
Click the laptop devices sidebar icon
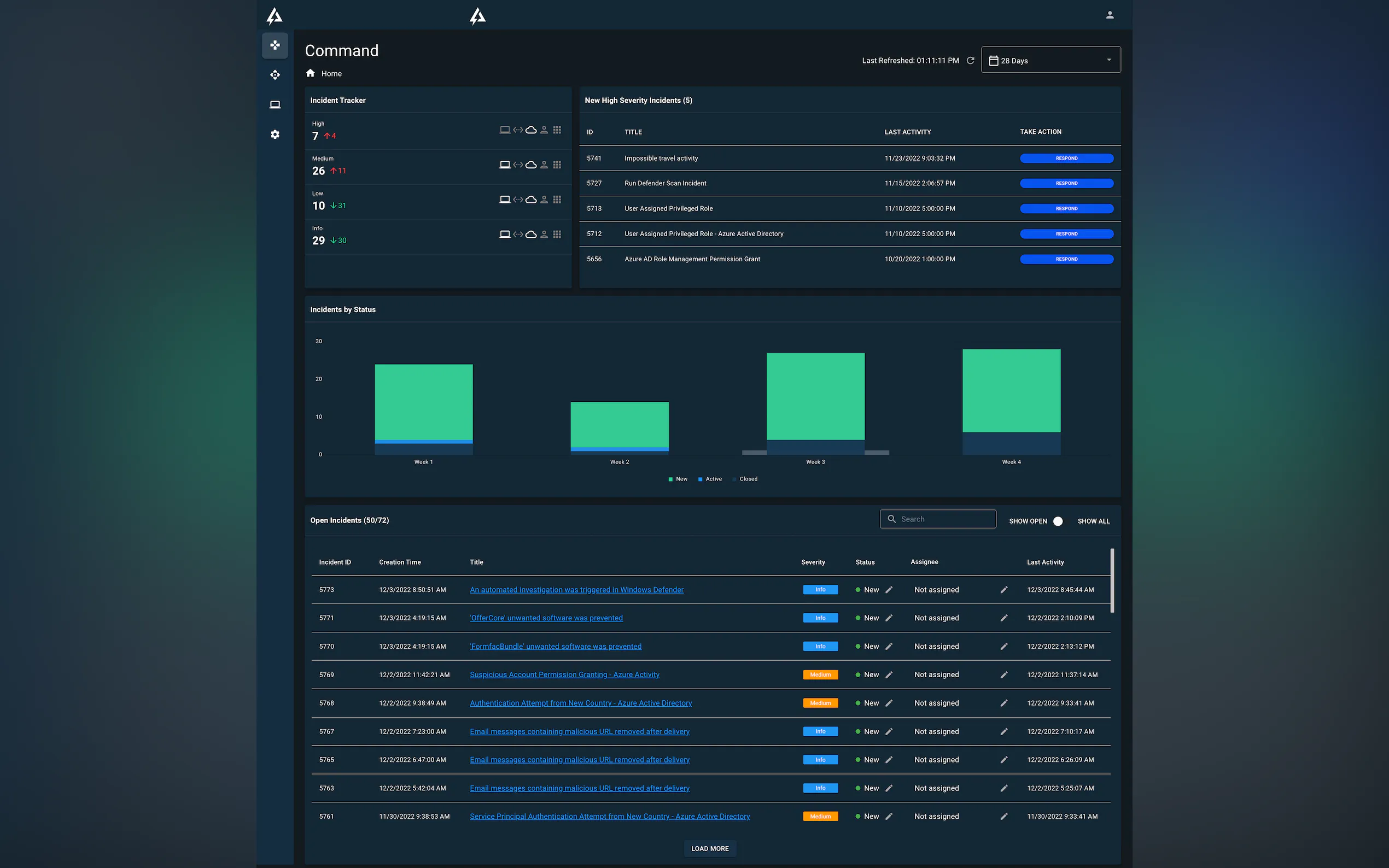(275, 104)
